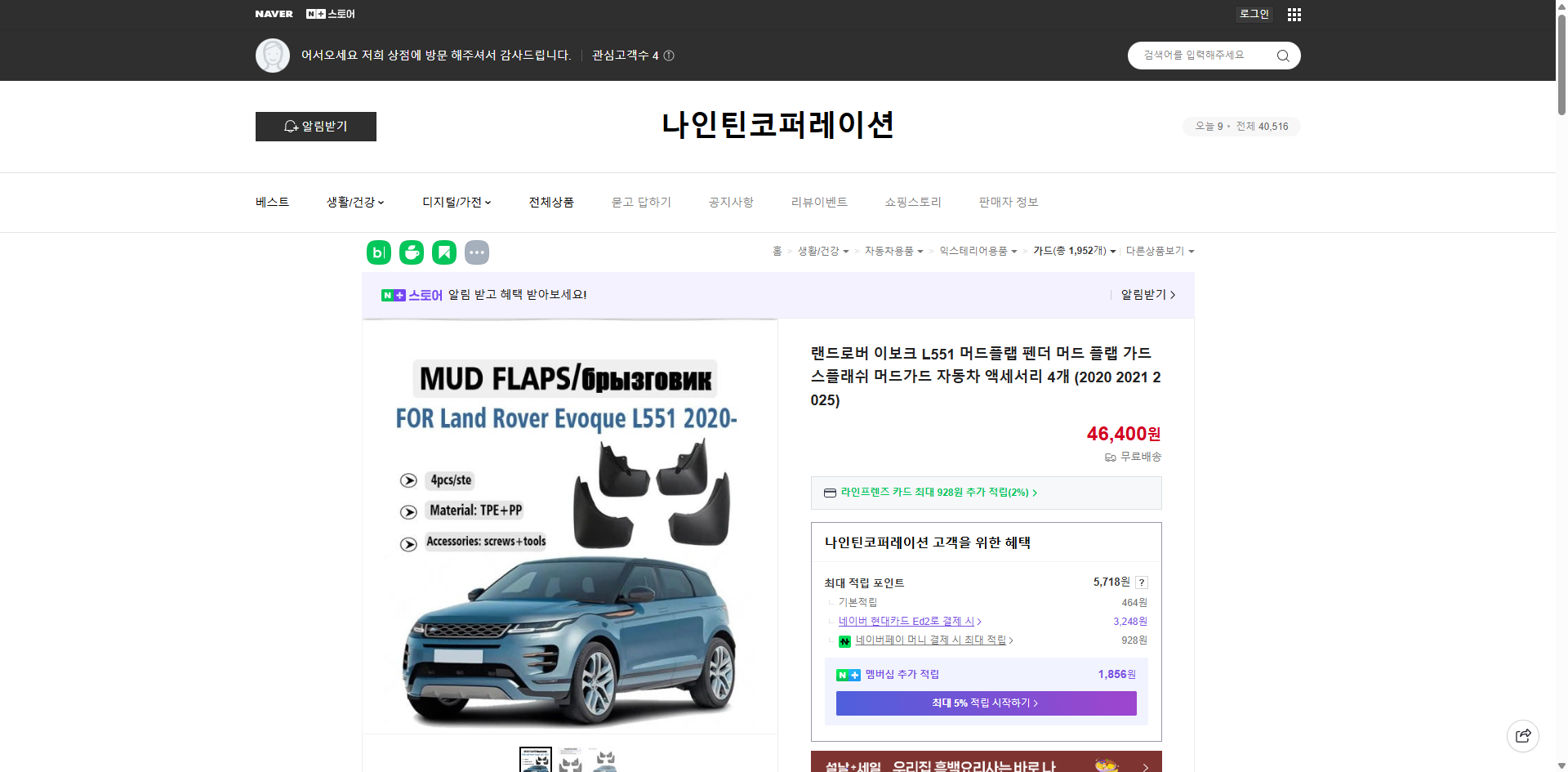Click the 알림받기 notification button

pyautogui.click(x=315, y=127)
